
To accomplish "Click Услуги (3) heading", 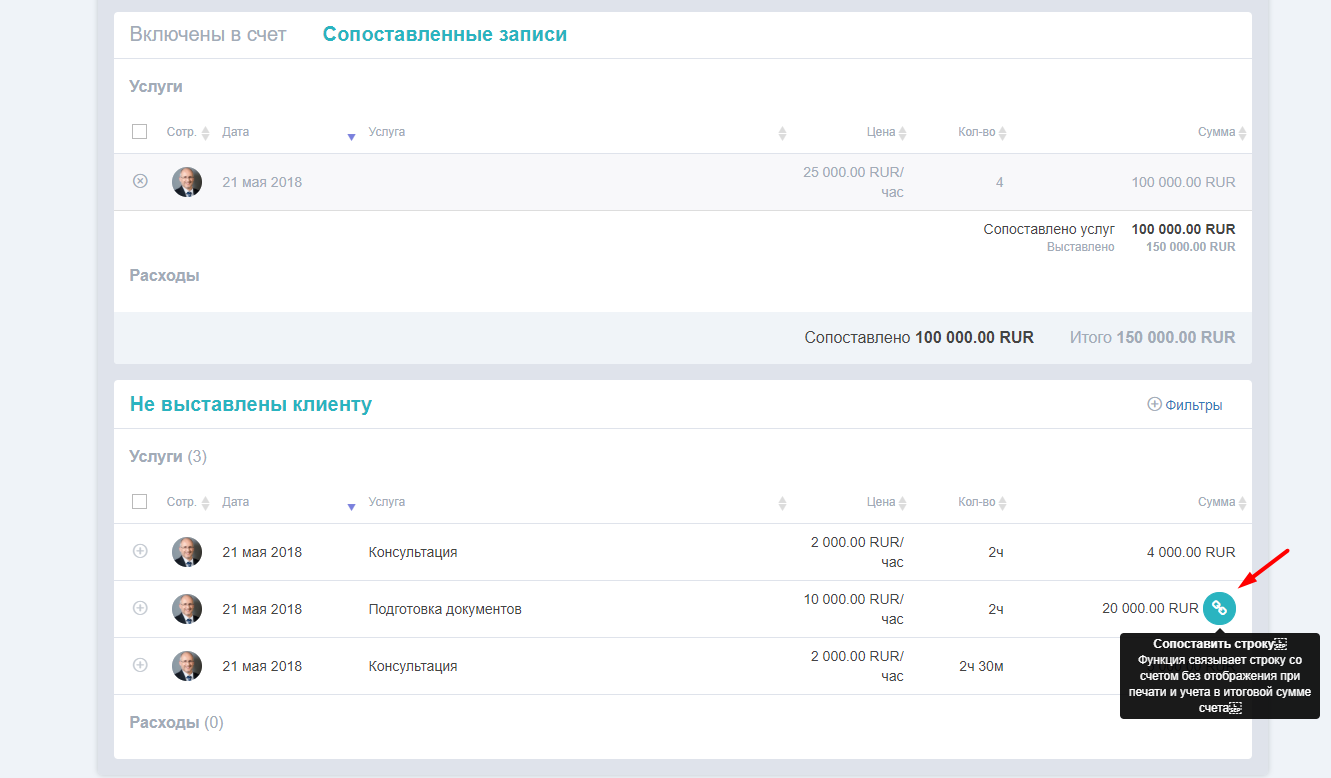I will (x=168, y=456).
